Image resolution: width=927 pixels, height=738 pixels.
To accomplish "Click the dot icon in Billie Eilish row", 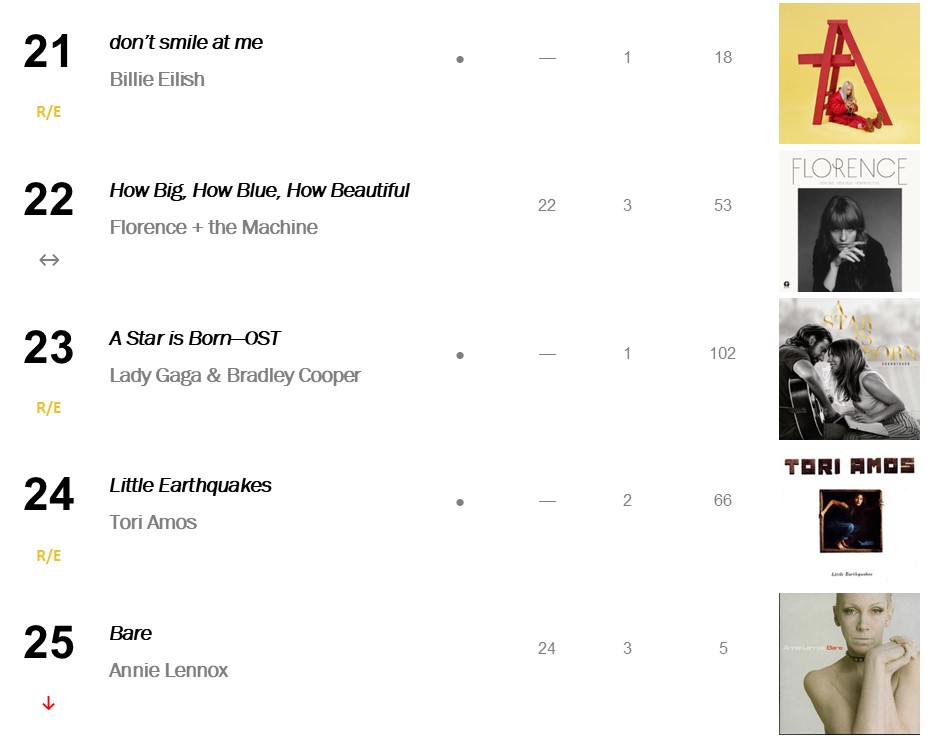I will point(460,59).
